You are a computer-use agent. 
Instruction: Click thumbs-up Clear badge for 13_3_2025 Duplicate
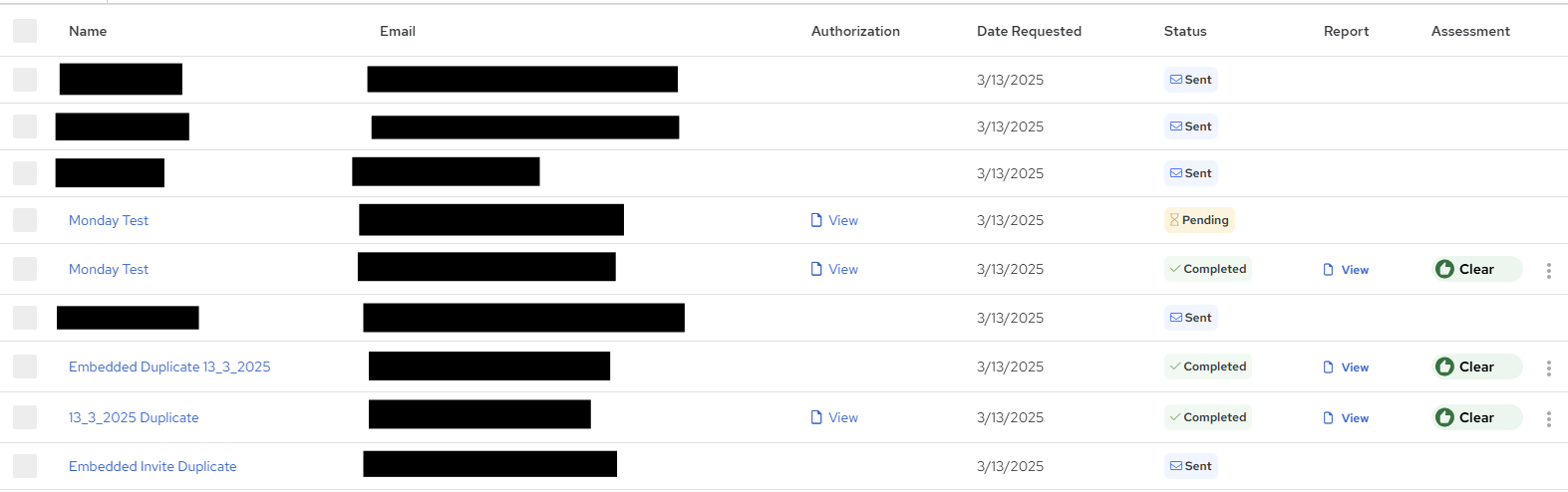click(1477, 417)
